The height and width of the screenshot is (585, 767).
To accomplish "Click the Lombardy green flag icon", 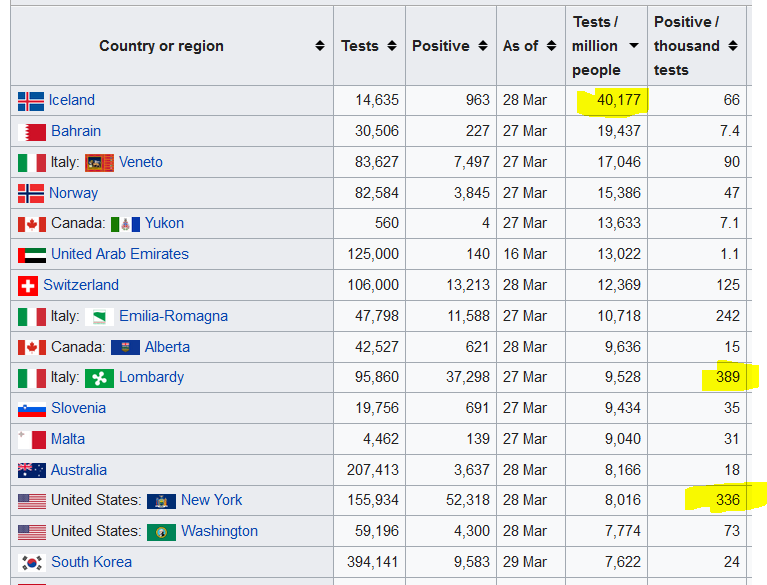I will (x=99, y=378).
